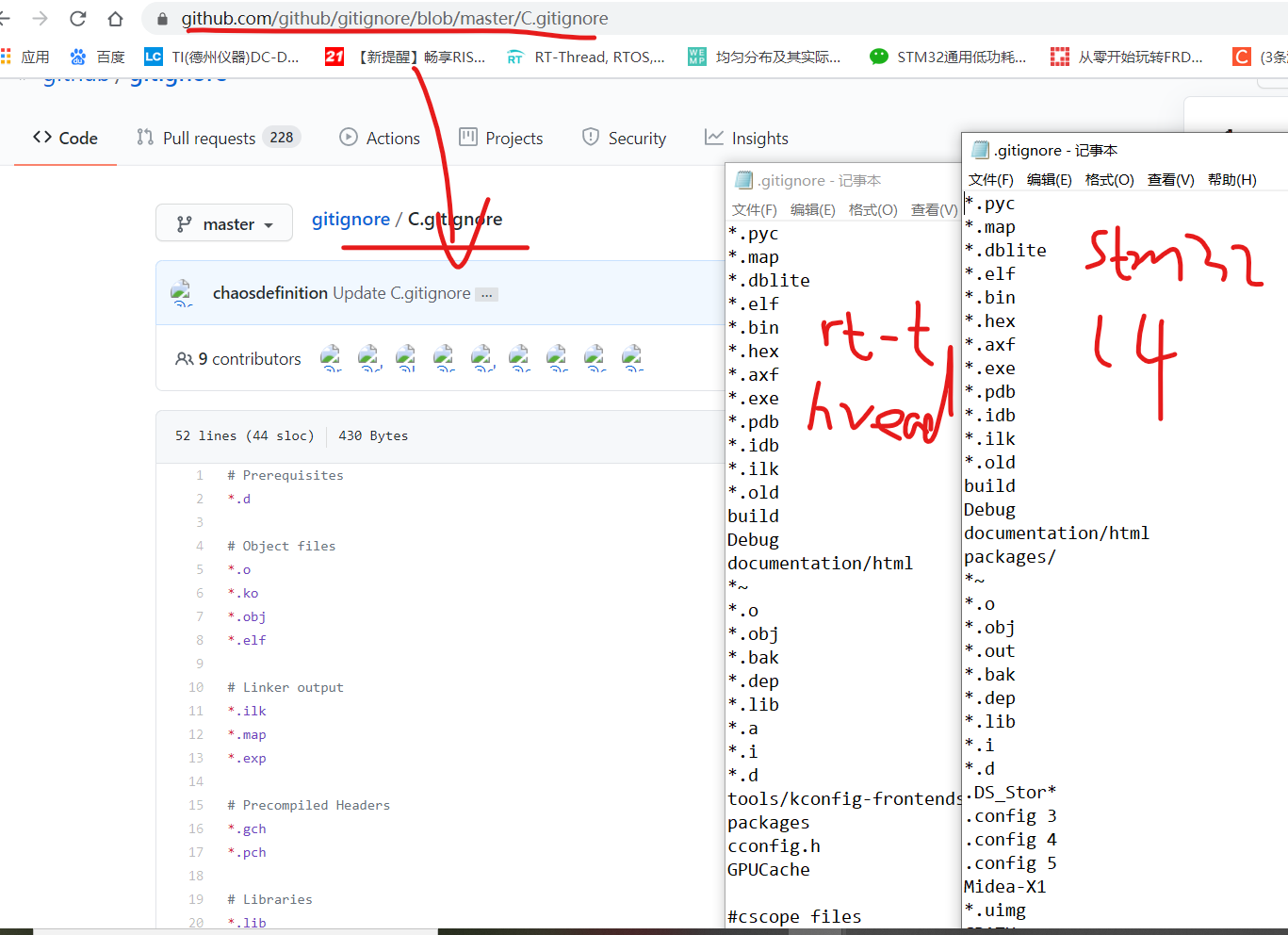Click the Code angle-brackets icon
Viewport: 1288px width, 935px height.
pyautogui.click(x=41, y=138)
